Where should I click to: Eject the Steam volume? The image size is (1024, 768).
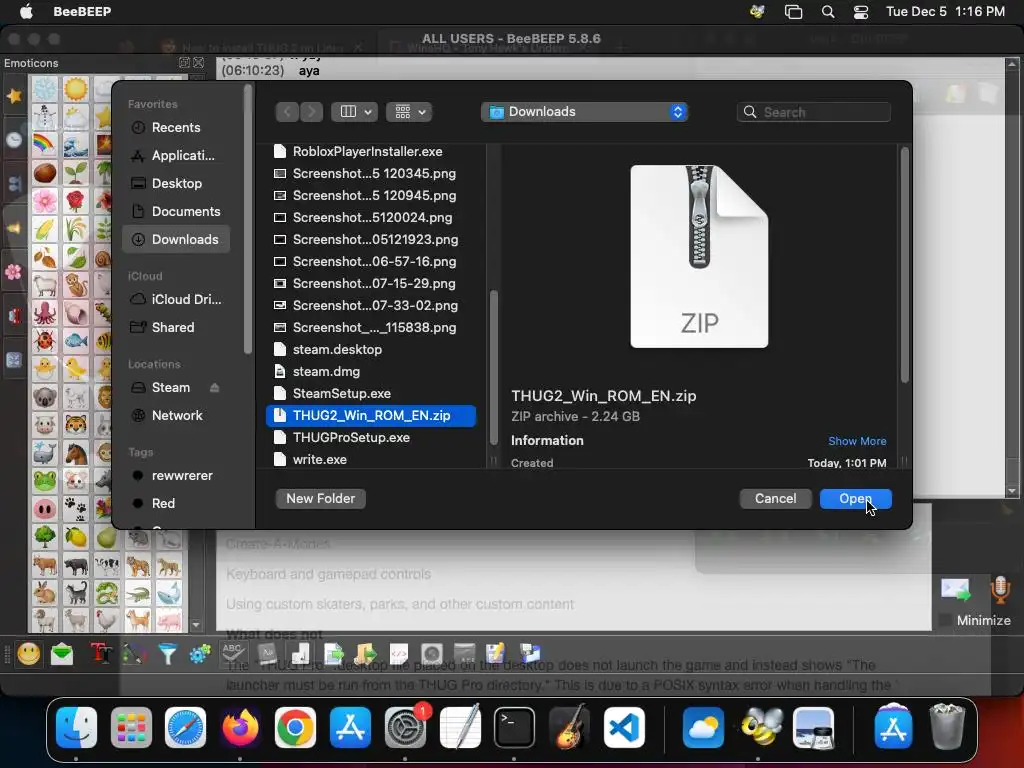(x=214, y=388)
